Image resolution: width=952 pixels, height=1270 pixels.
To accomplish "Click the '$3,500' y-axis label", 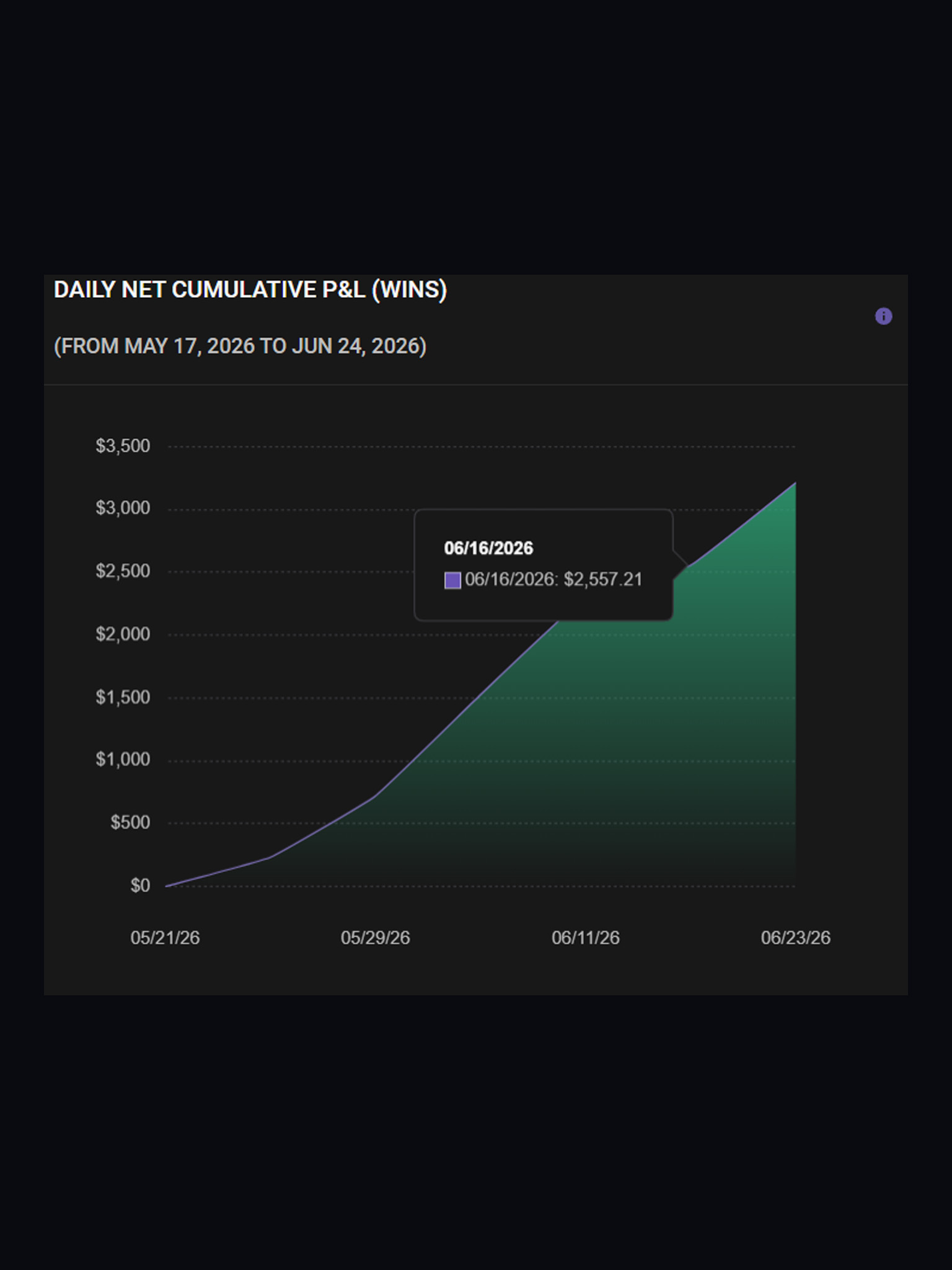I will coord(123,446).
